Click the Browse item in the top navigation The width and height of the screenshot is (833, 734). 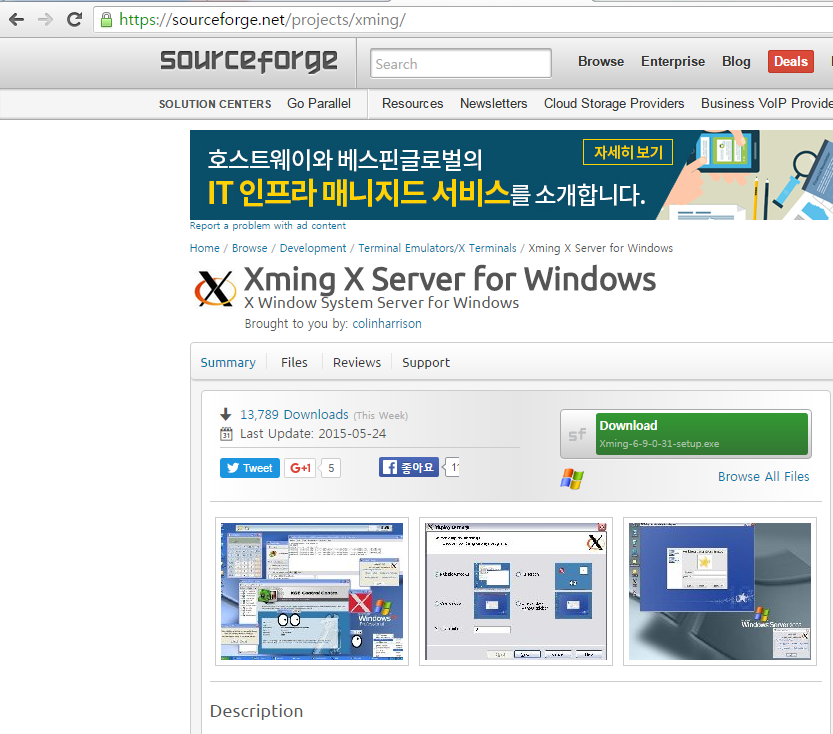pos(600,61)
